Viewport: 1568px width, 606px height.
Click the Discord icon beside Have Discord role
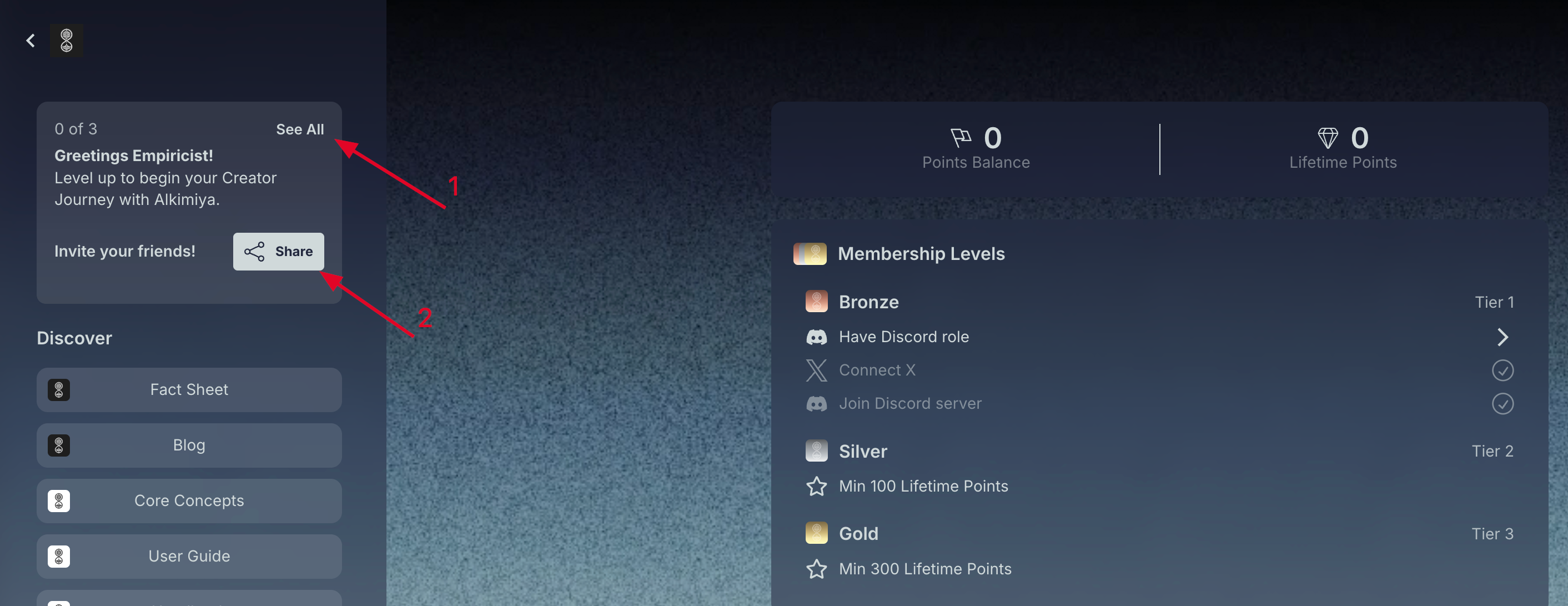[816, 337]
